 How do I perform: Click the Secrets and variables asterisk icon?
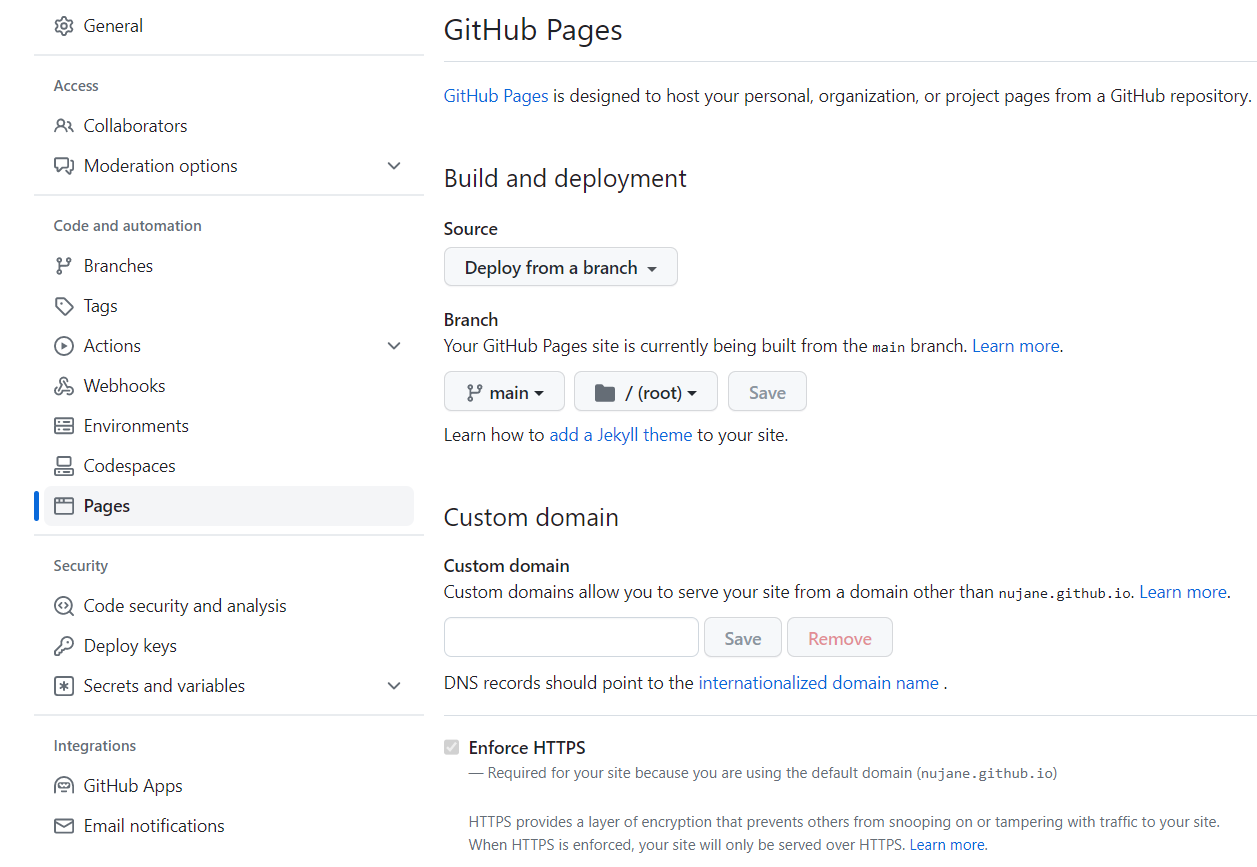[x=64, y=686]
